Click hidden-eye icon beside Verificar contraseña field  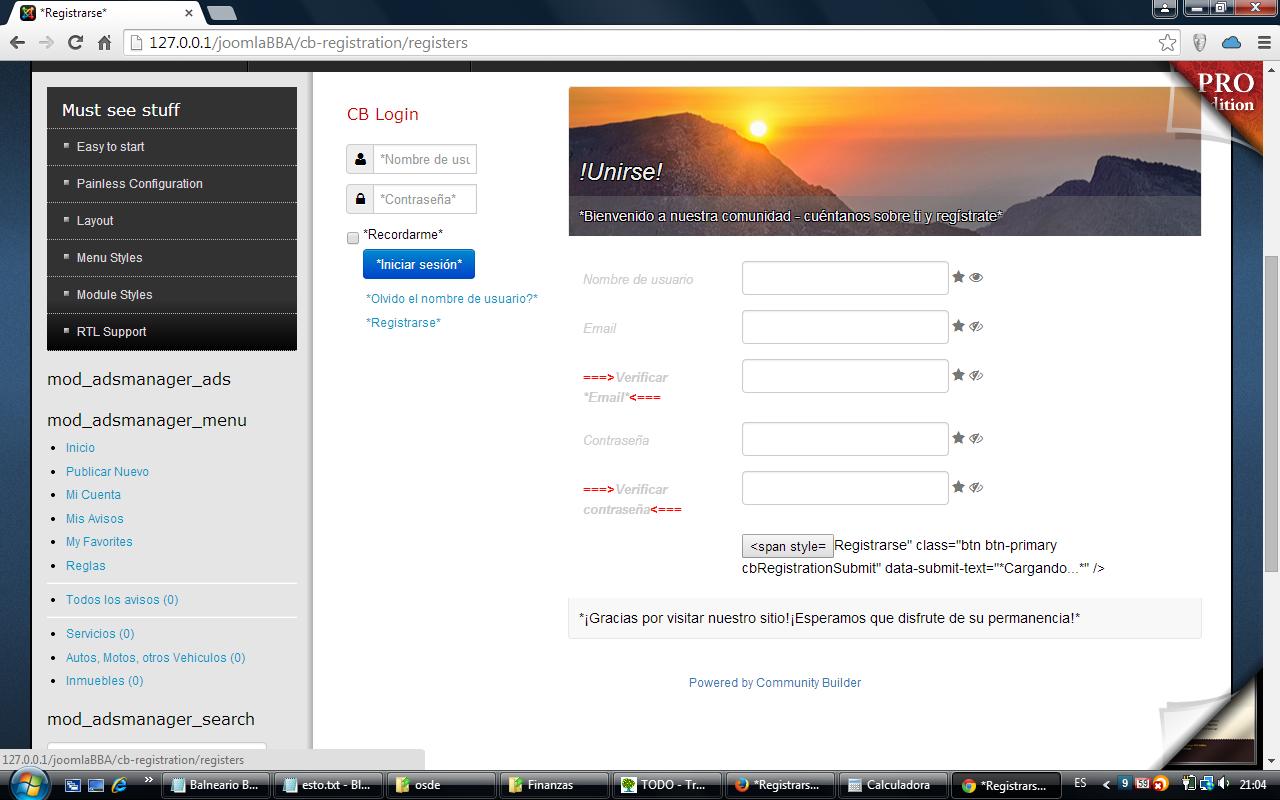pos(976,487)
